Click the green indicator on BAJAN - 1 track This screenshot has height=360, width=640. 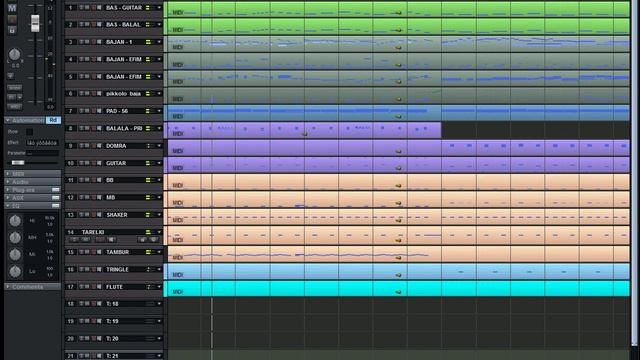148,42
